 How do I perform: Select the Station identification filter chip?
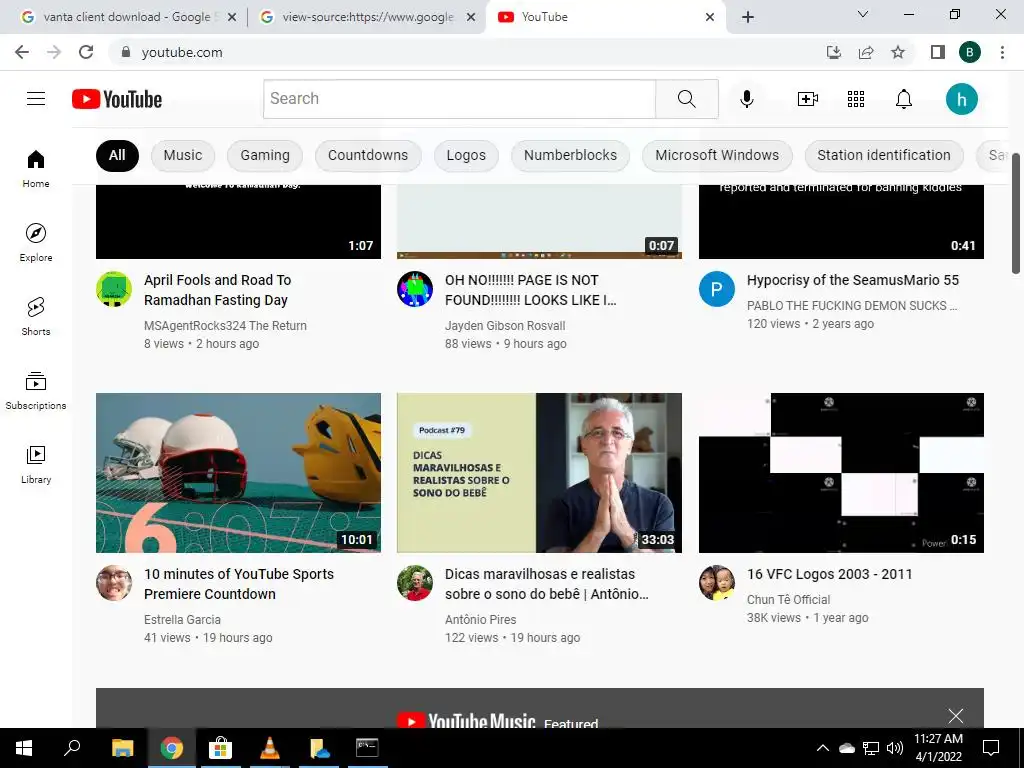pyautogui.click(x=884, y=155)
